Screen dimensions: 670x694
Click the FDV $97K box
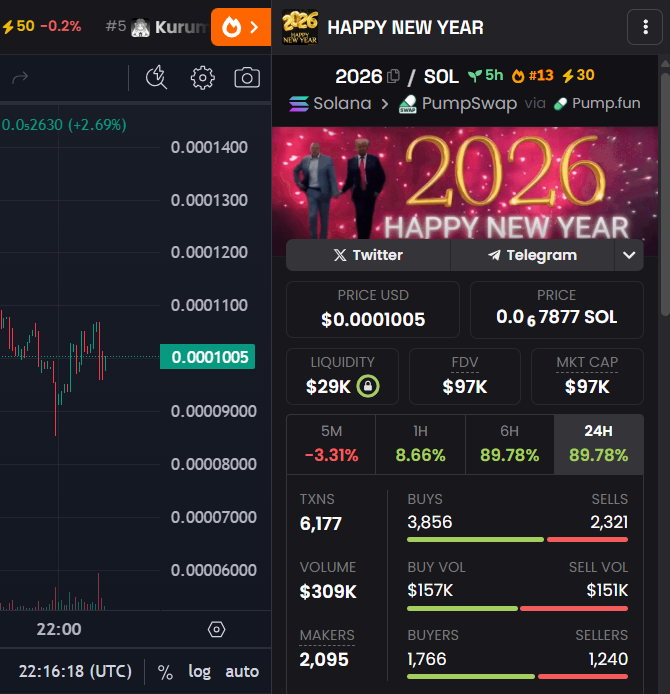pyautogui.click(x=465, y=376)
